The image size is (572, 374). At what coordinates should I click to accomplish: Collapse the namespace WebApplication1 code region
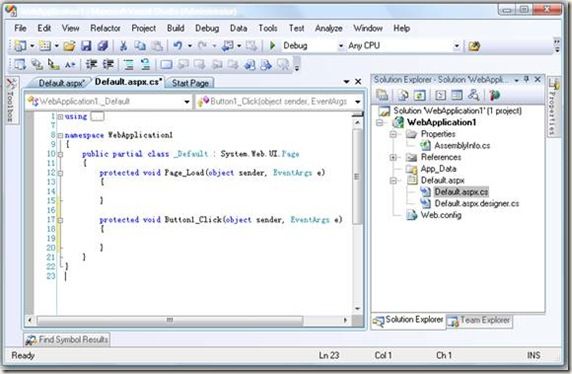coord(61,135)
